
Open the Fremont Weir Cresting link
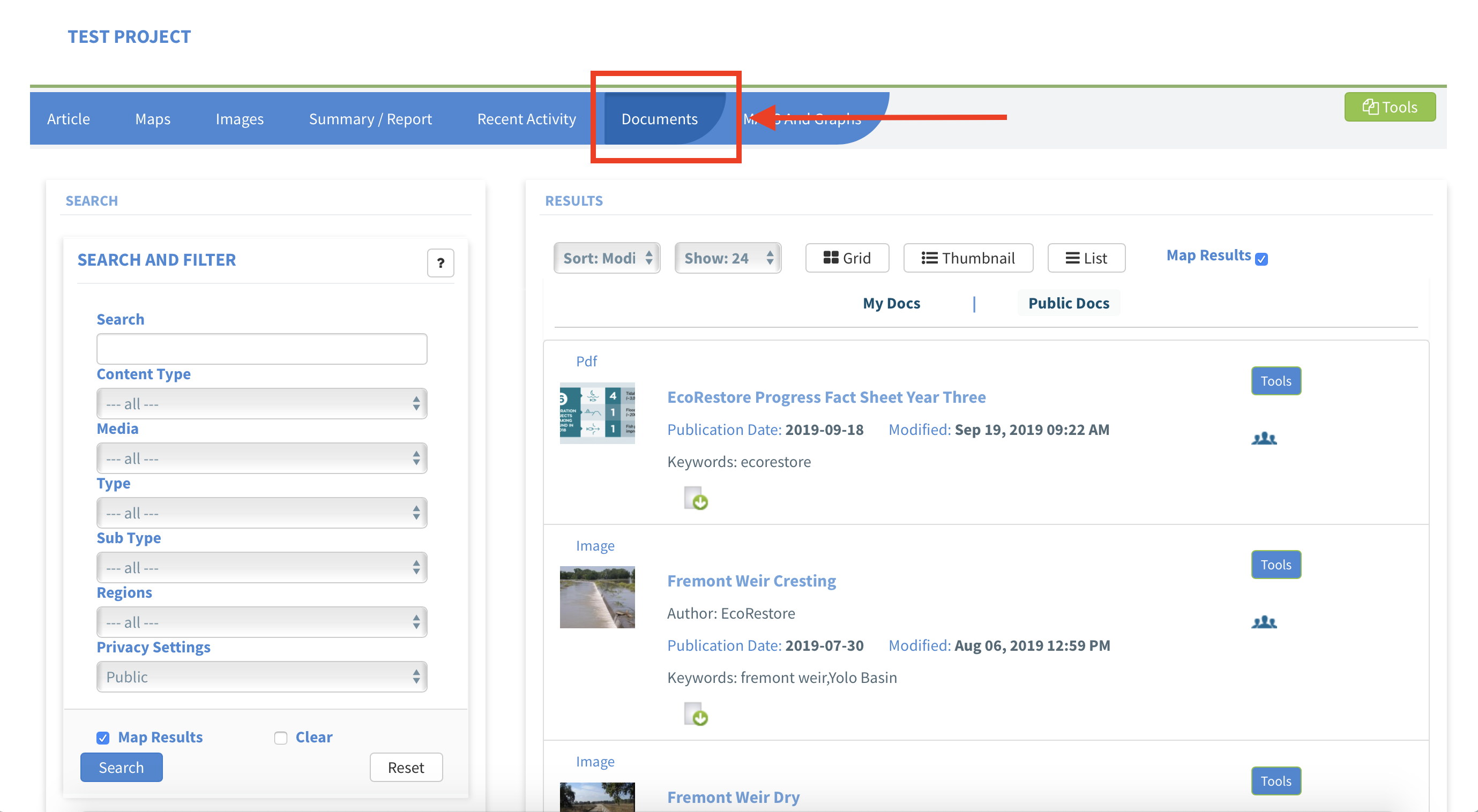[751, 581]
